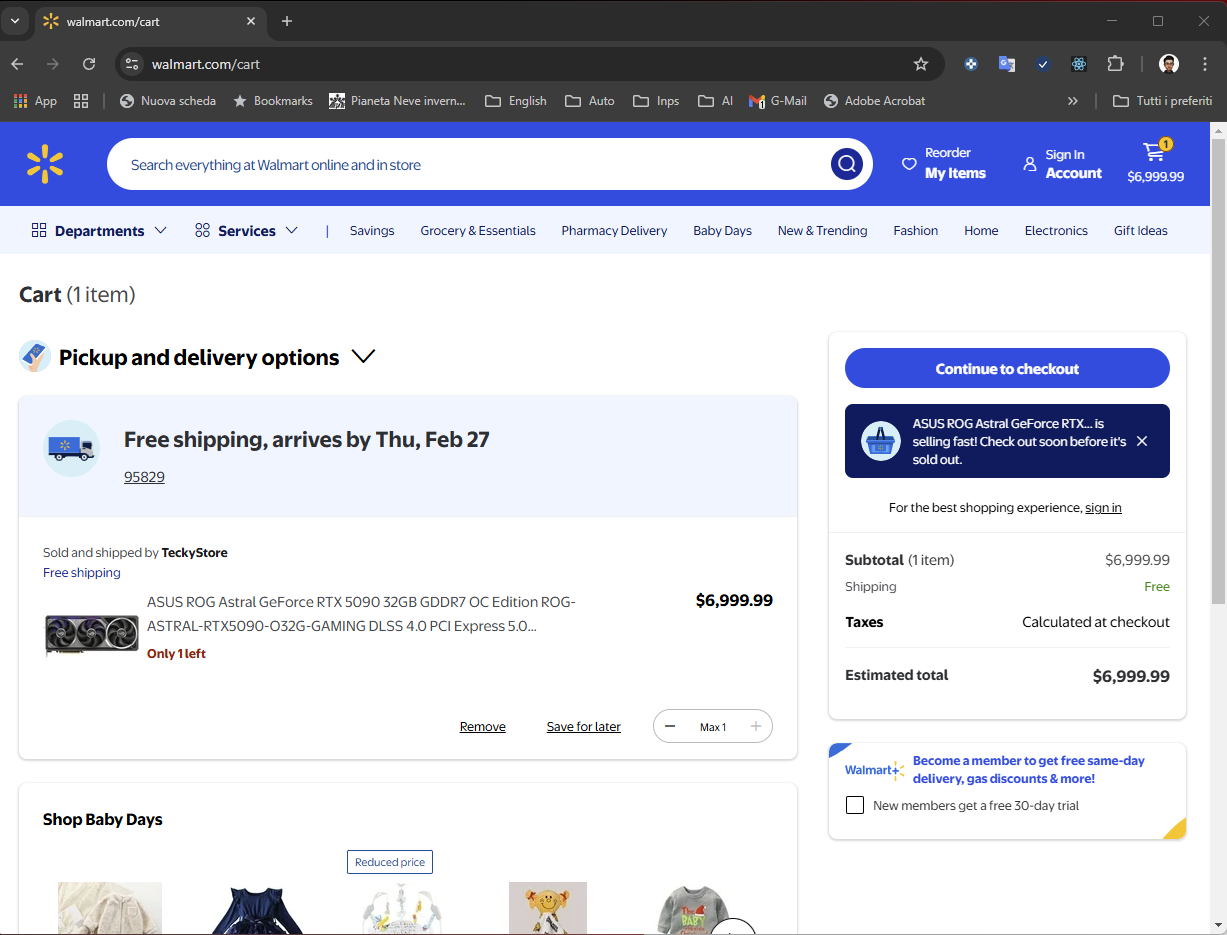Image resolution: width=1227 pixels, height=935 pixels.
Task: Click Become a member link
Action: 1029,769
